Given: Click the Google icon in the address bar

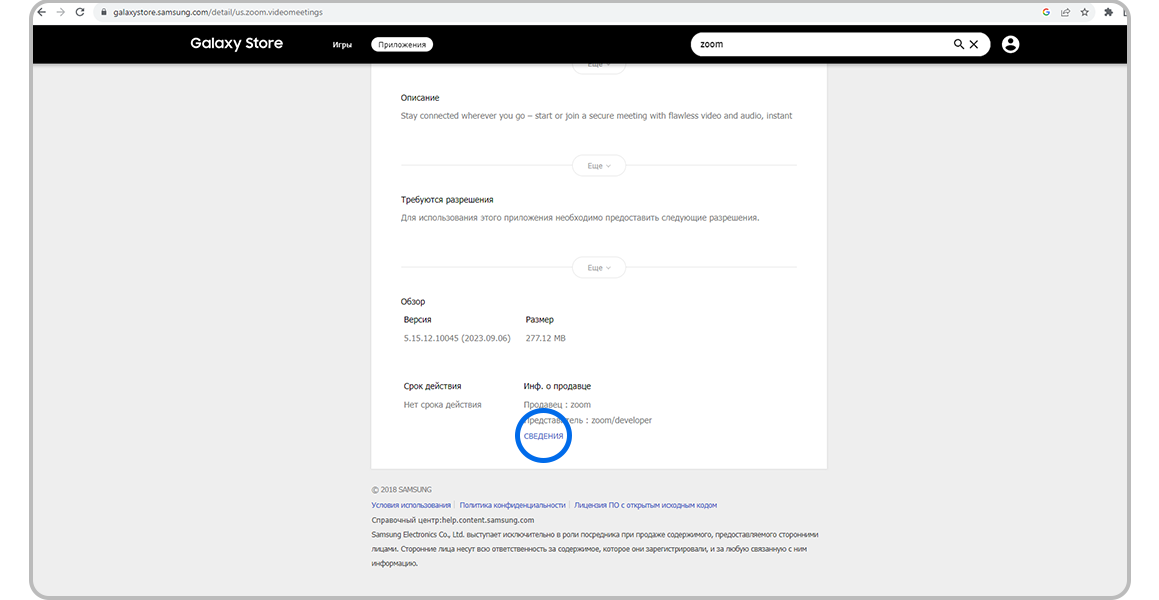Looking at the screenshot, I should pos(1046,13).
